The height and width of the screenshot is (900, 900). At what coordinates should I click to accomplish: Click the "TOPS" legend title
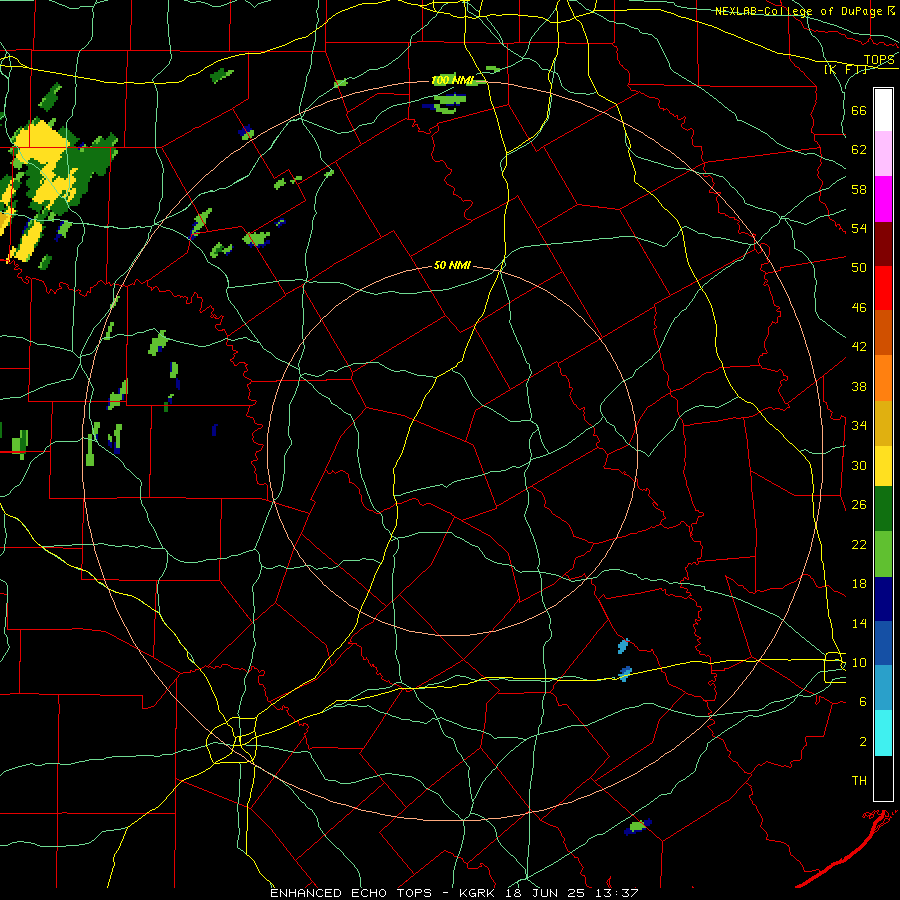(x=879, y=60)
